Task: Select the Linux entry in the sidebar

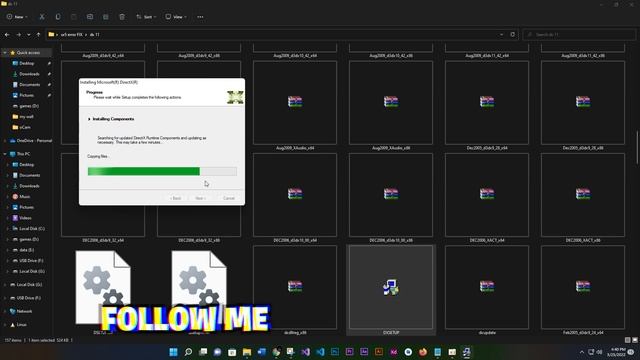Action: coord(22,324)
